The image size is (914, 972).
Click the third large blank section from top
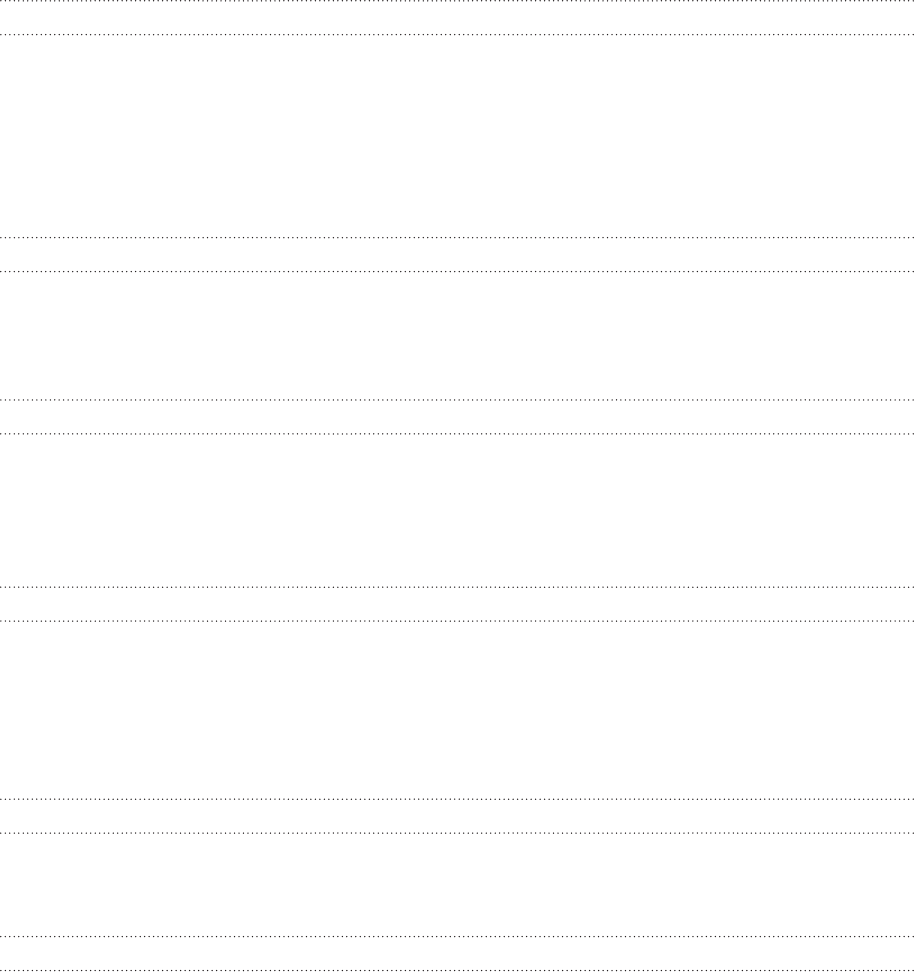click(457, 510)
